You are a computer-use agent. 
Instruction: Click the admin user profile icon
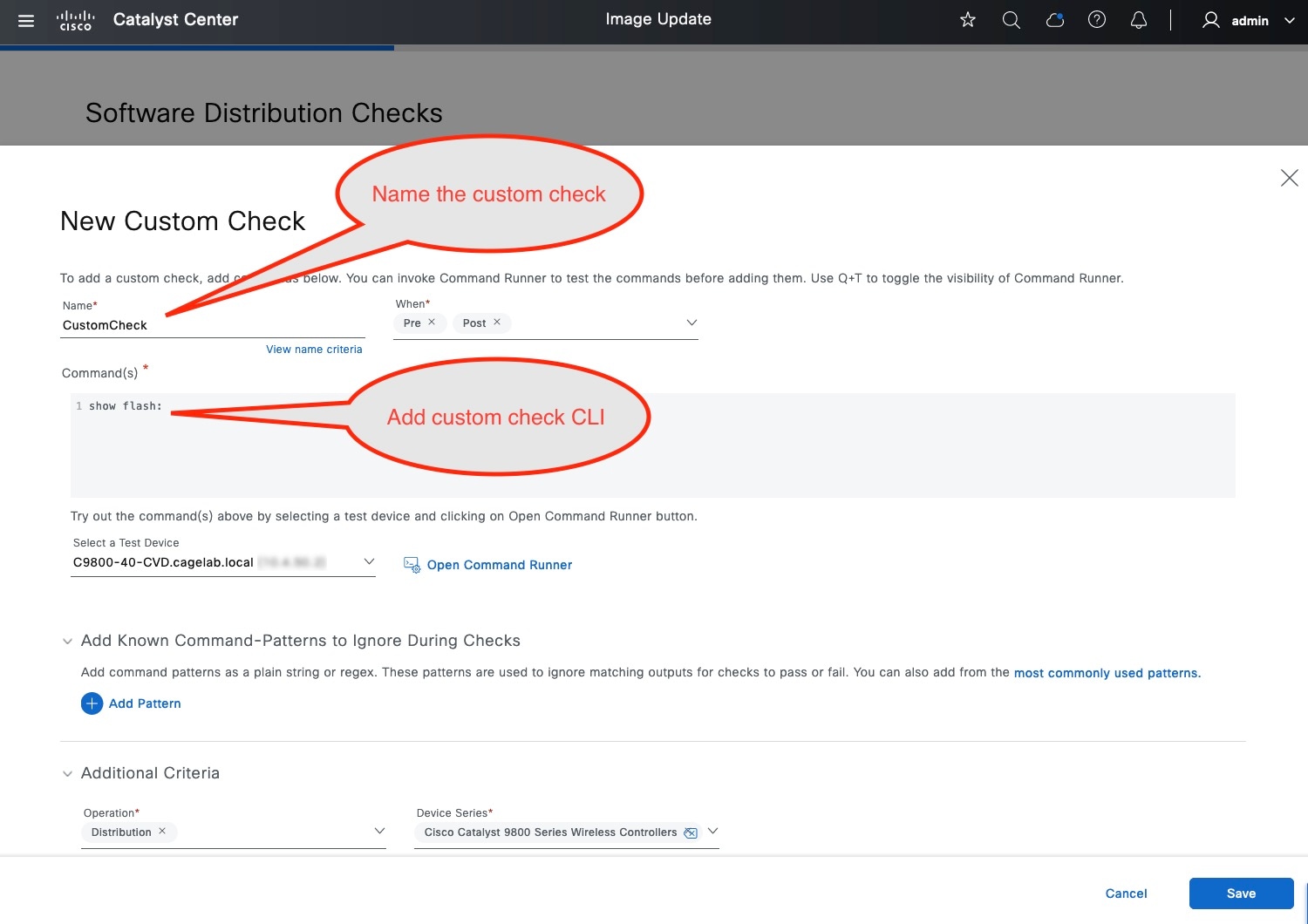click(x=1211, y=20)
